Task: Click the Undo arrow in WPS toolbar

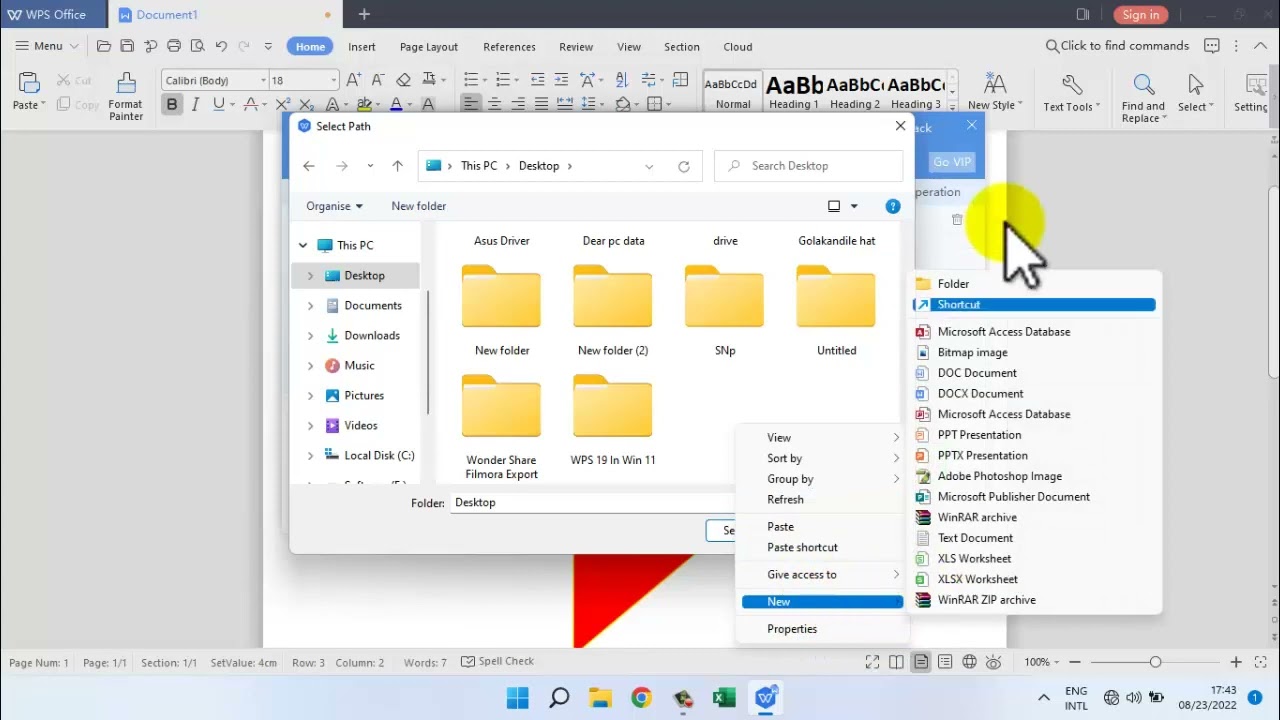Action: point(221,46)
